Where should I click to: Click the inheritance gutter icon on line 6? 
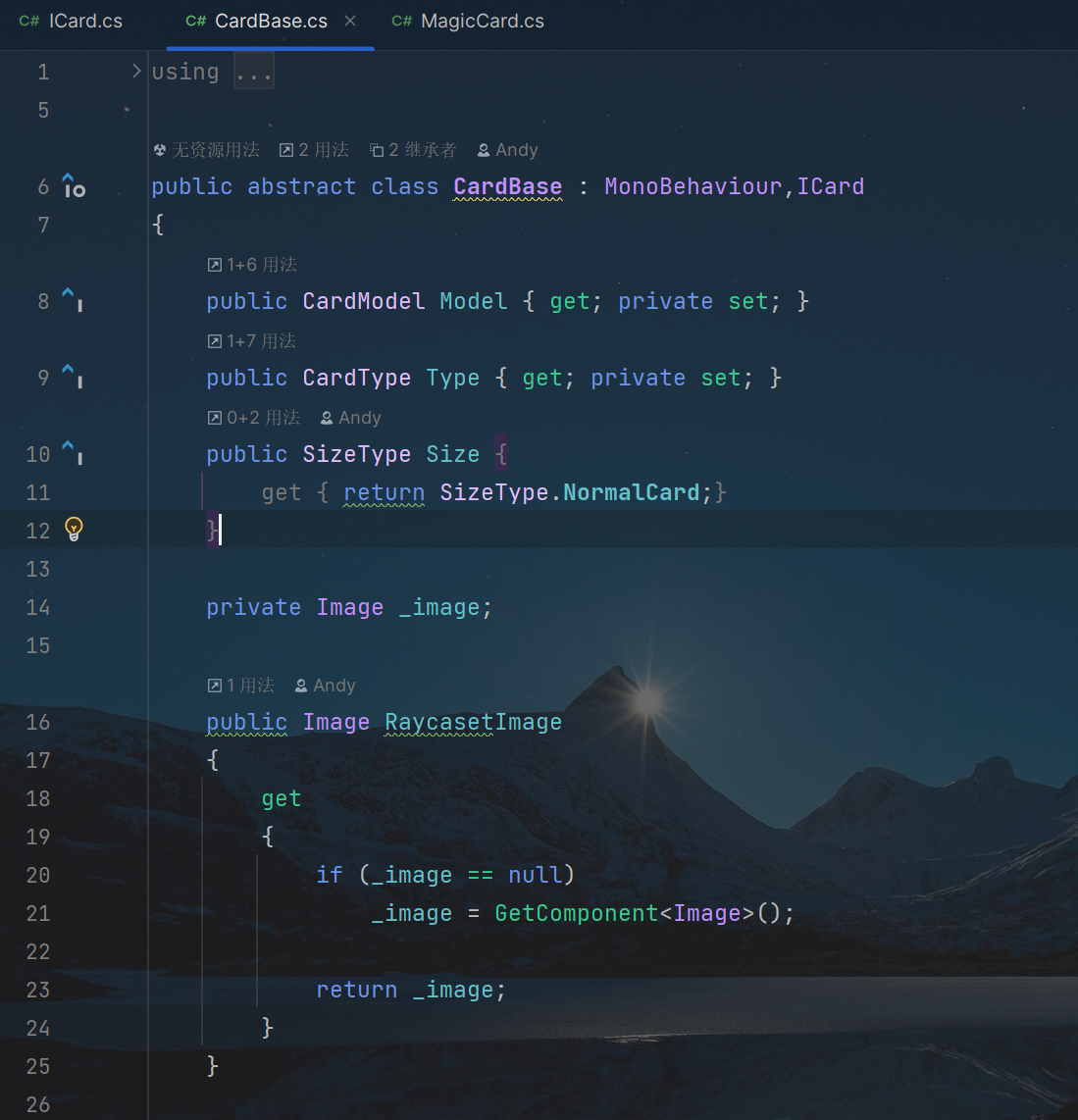click(73, 185)
